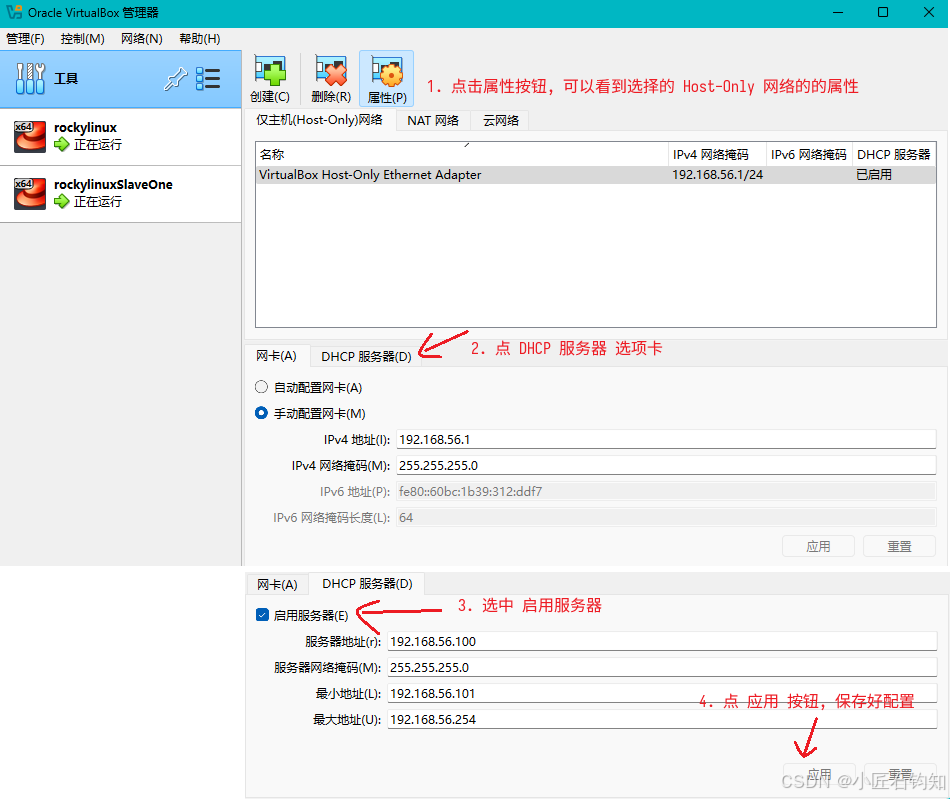Click IPv4 网络掩码 column header
Screen dimensions: 950x799
(x=717, y=154)
